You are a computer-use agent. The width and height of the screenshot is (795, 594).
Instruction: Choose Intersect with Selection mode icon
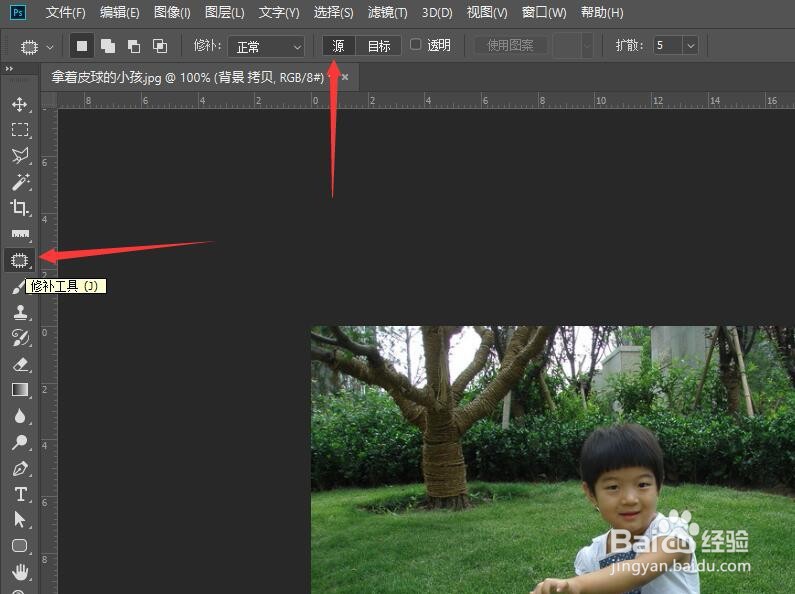(x=160, y=46)
